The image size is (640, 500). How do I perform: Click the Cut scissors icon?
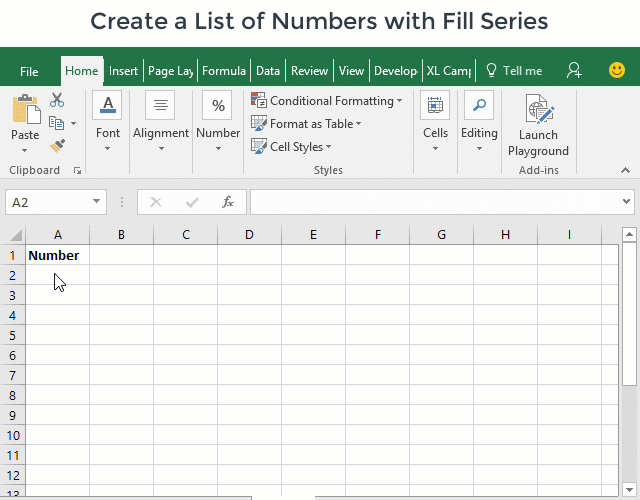(x=57, y=100)
